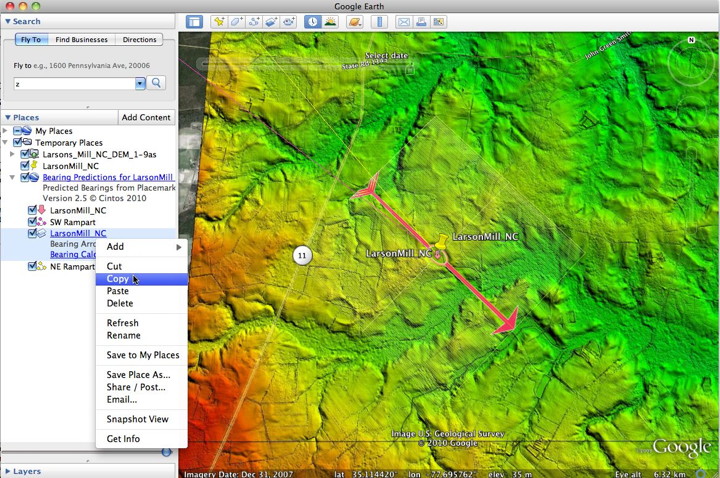
Task: Expand the Larsons_Mill_NC_DEM_1-9as folder
Action: (x=13, y=154)
